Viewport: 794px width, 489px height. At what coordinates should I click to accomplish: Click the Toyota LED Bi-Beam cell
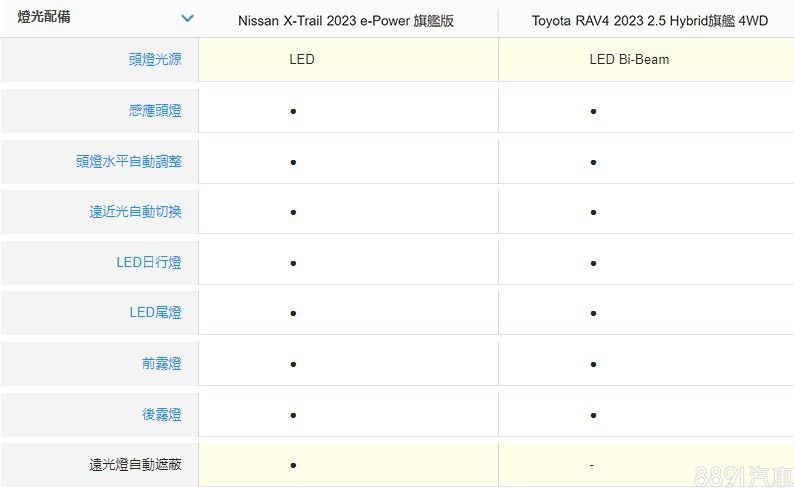(x=629, y=59)
